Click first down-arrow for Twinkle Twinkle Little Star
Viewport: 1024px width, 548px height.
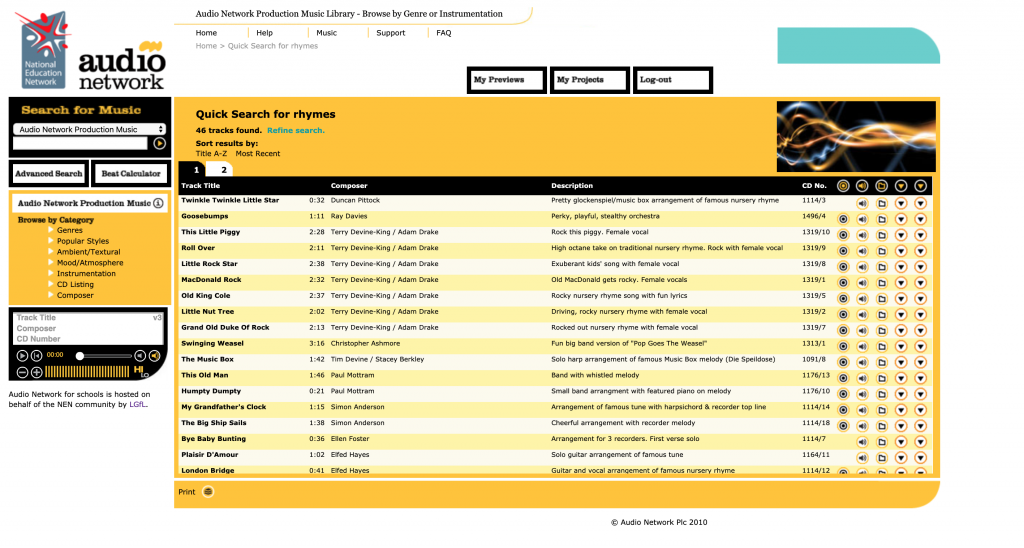click(x=901, y=203)
